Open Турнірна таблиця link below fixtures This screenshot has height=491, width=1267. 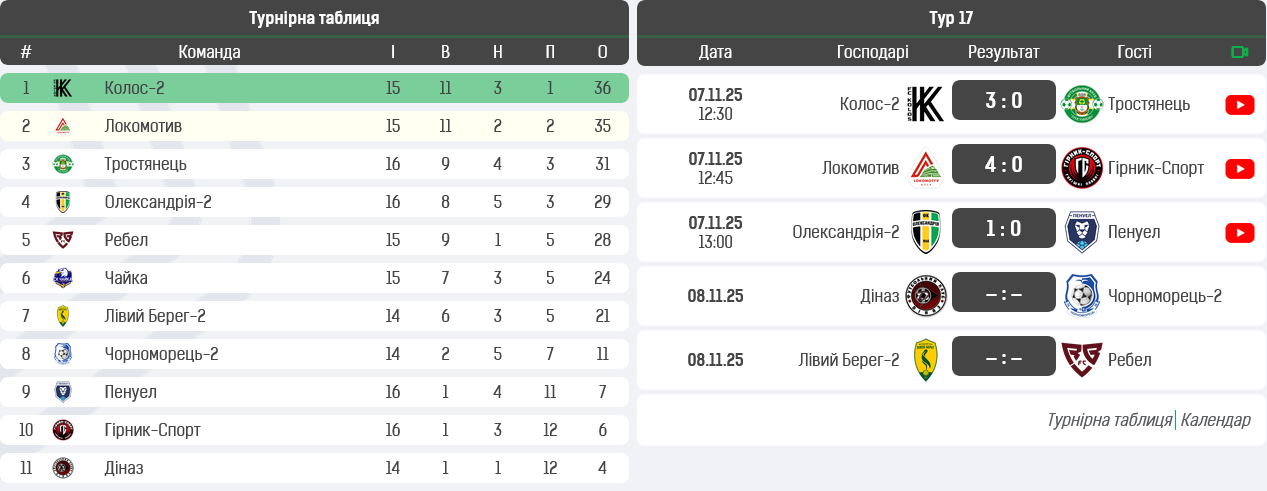(x=1108, y=420)
